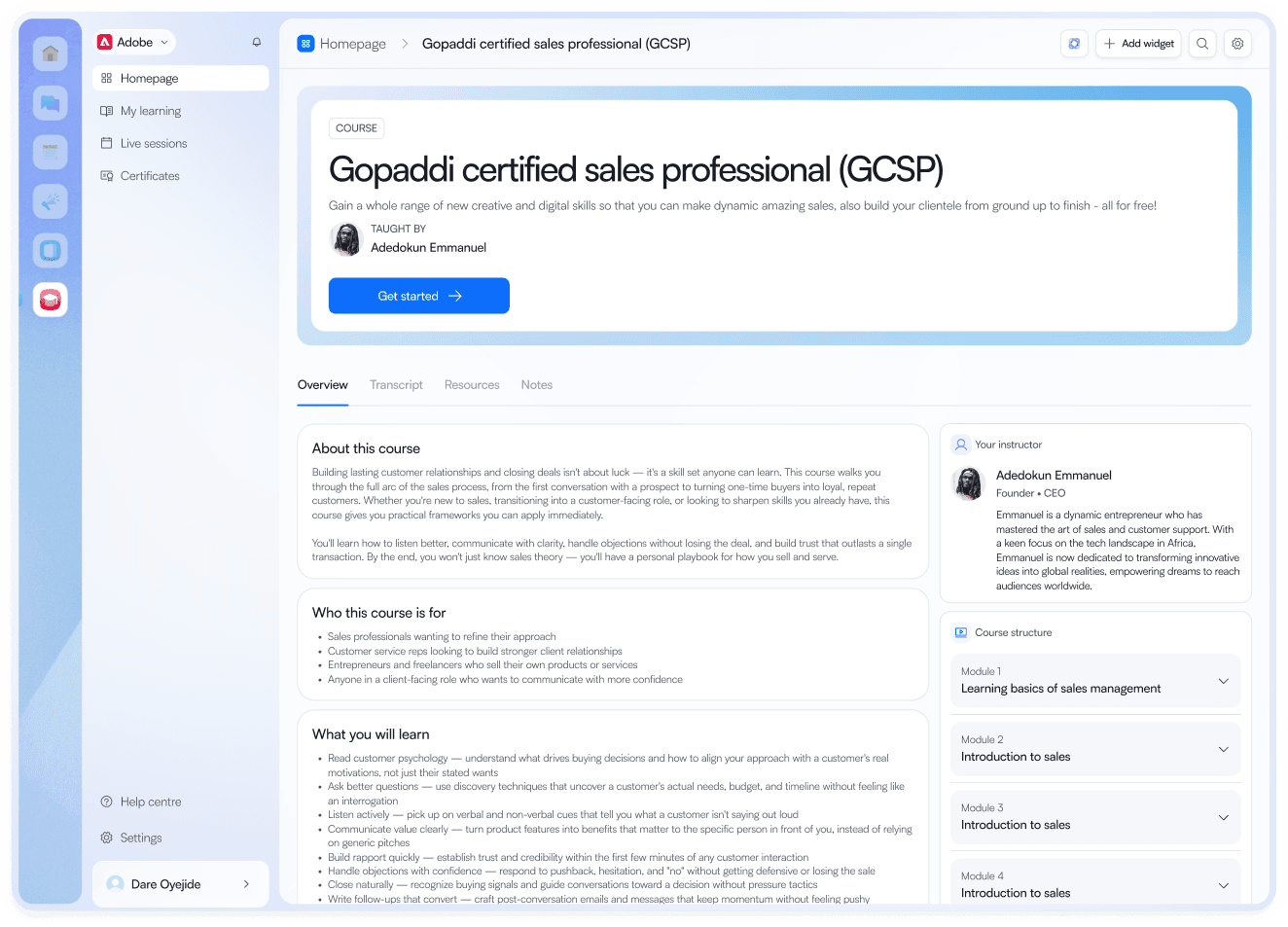Open notifications bell
Viewport: 1288px width, 927px height.
pyautogui.click(x=257, y=42)
